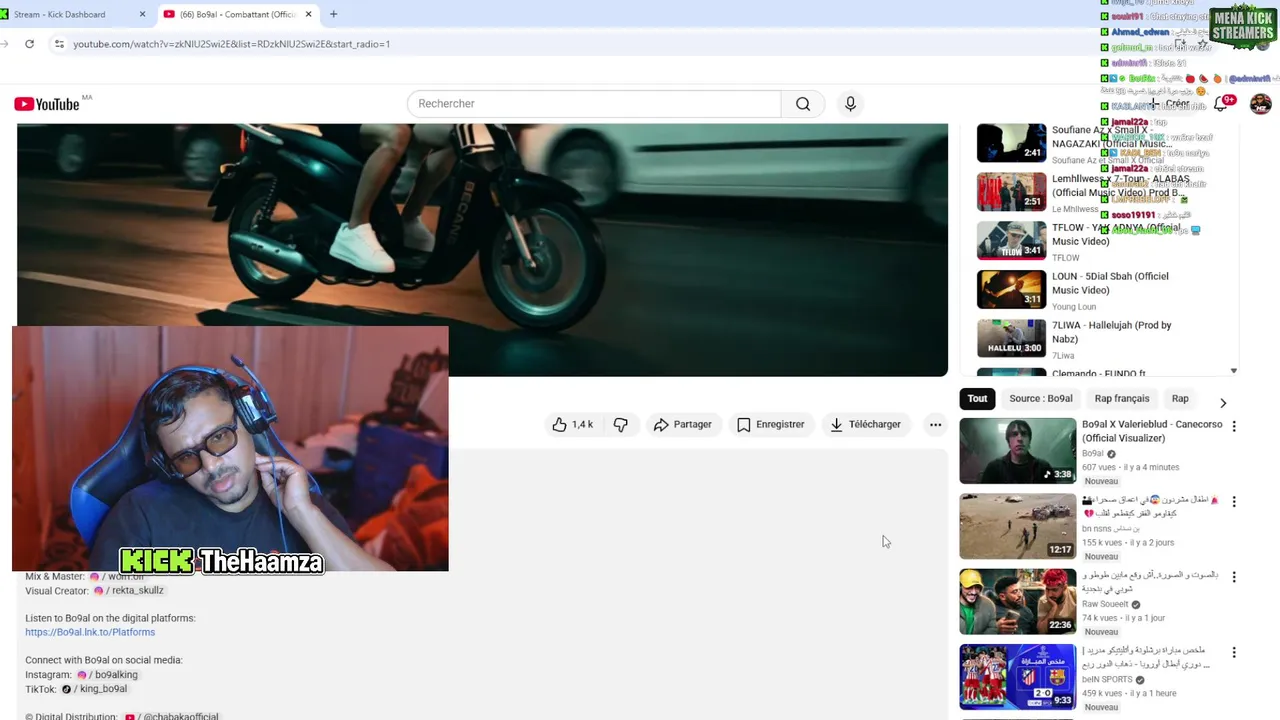The height and width of the screenshot is (720, 1280).
Task: Open the Bo9al.lnk.to/Platforms link
Action: click(x=90, y=632)
